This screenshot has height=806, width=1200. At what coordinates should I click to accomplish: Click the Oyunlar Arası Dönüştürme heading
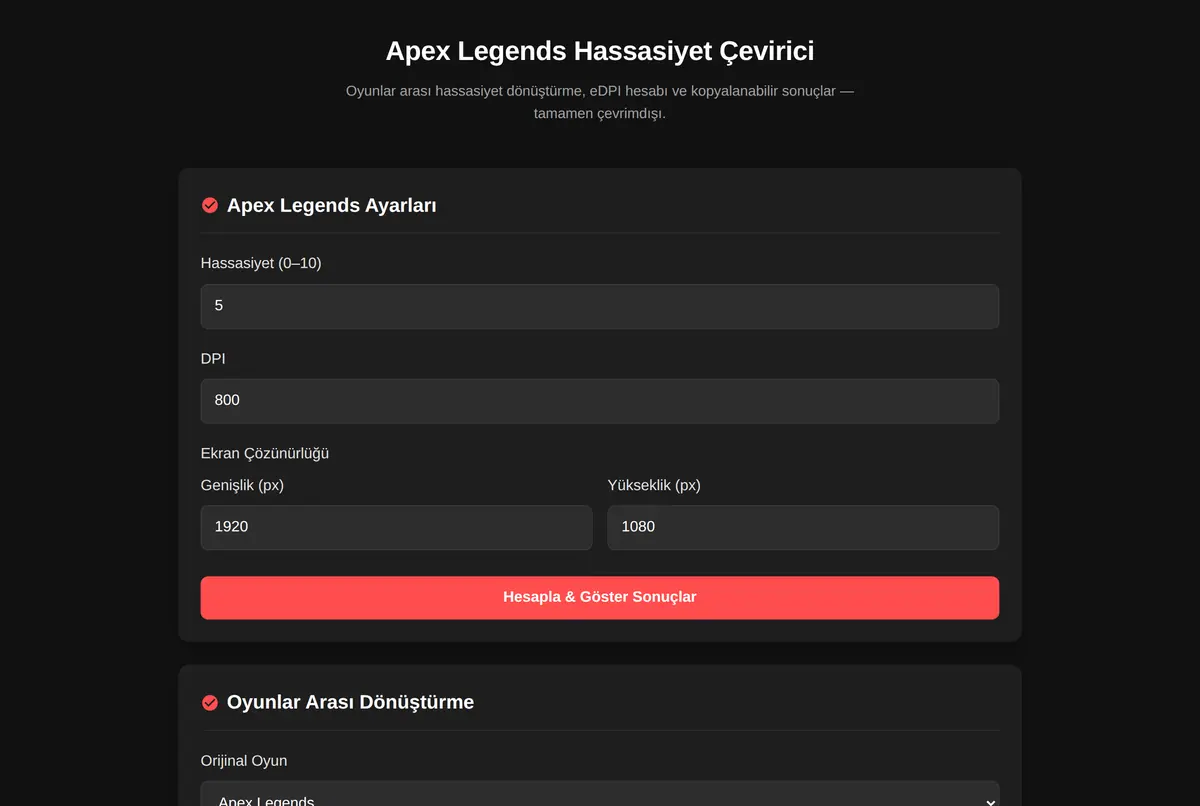point(350,702)
